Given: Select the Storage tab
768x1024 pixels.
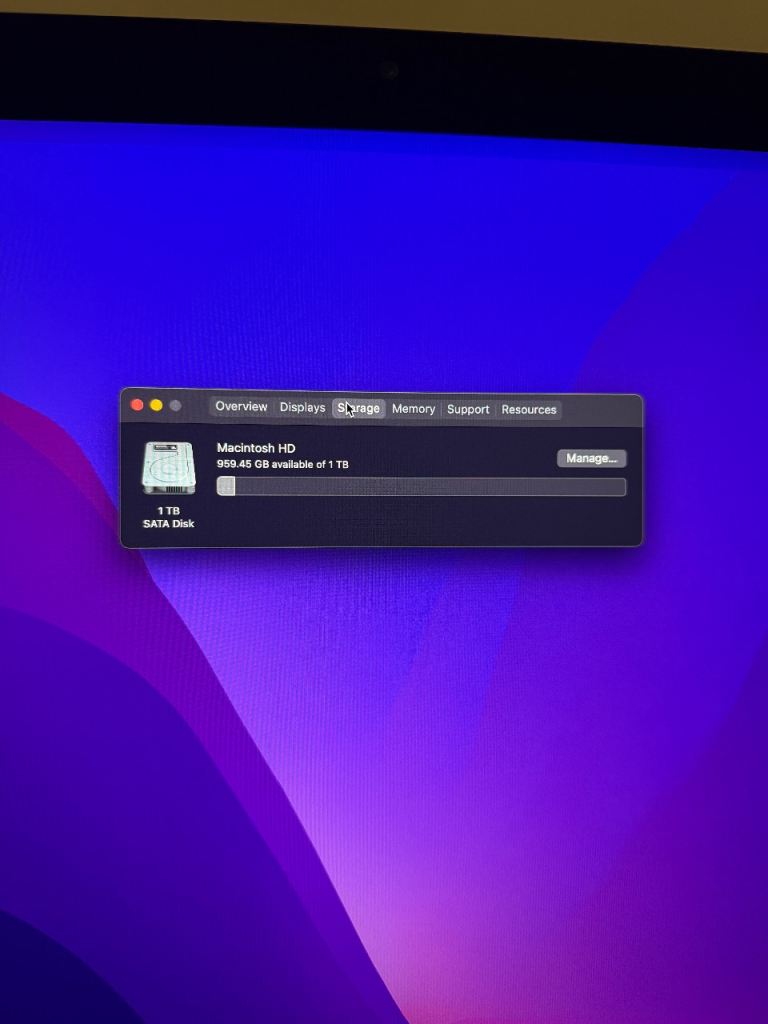Looking at the screenshot, I should (x=359, y=408).
